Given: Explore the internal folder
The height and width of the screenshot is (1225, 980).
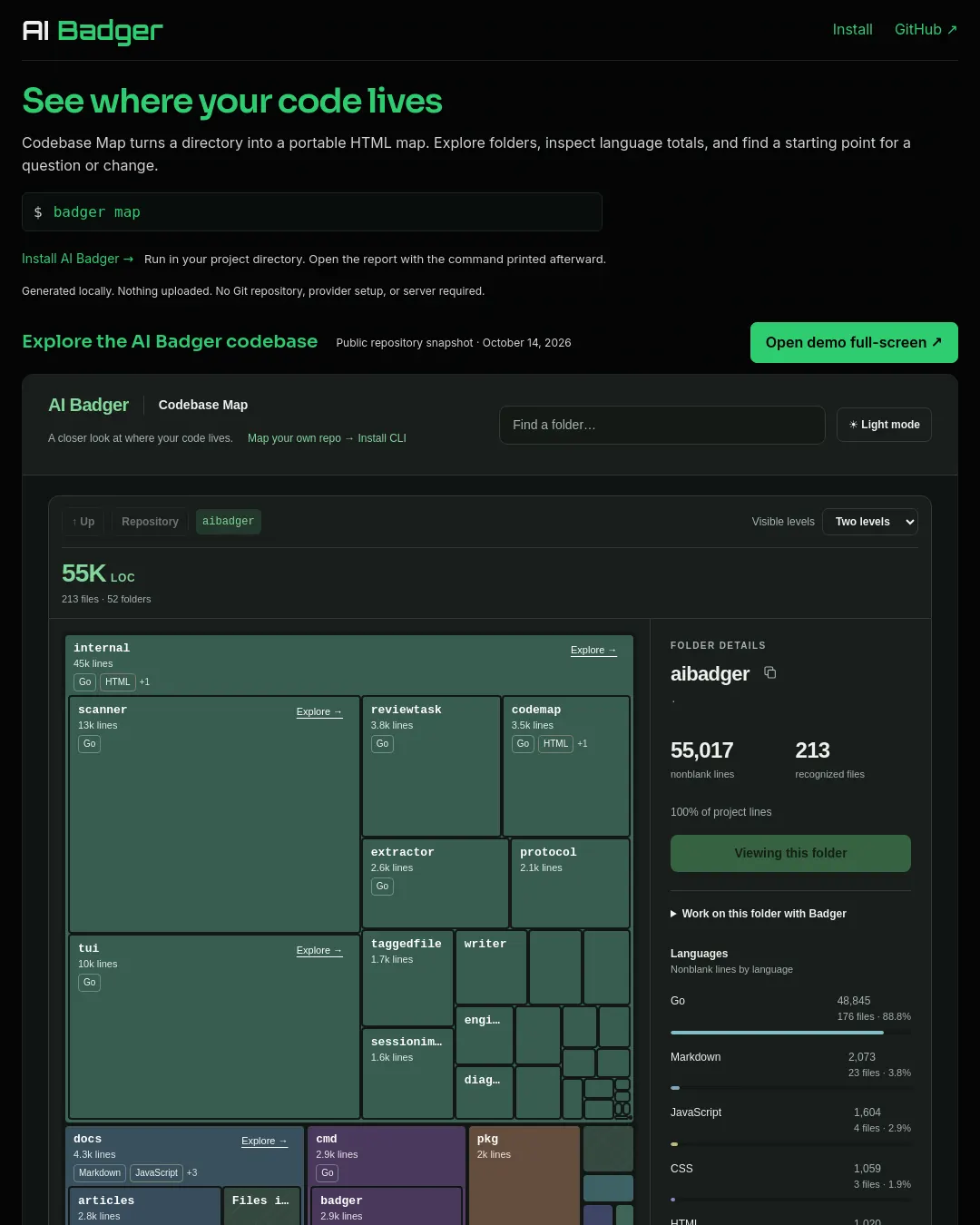Looking at the screenshot, I should [593, 650].
